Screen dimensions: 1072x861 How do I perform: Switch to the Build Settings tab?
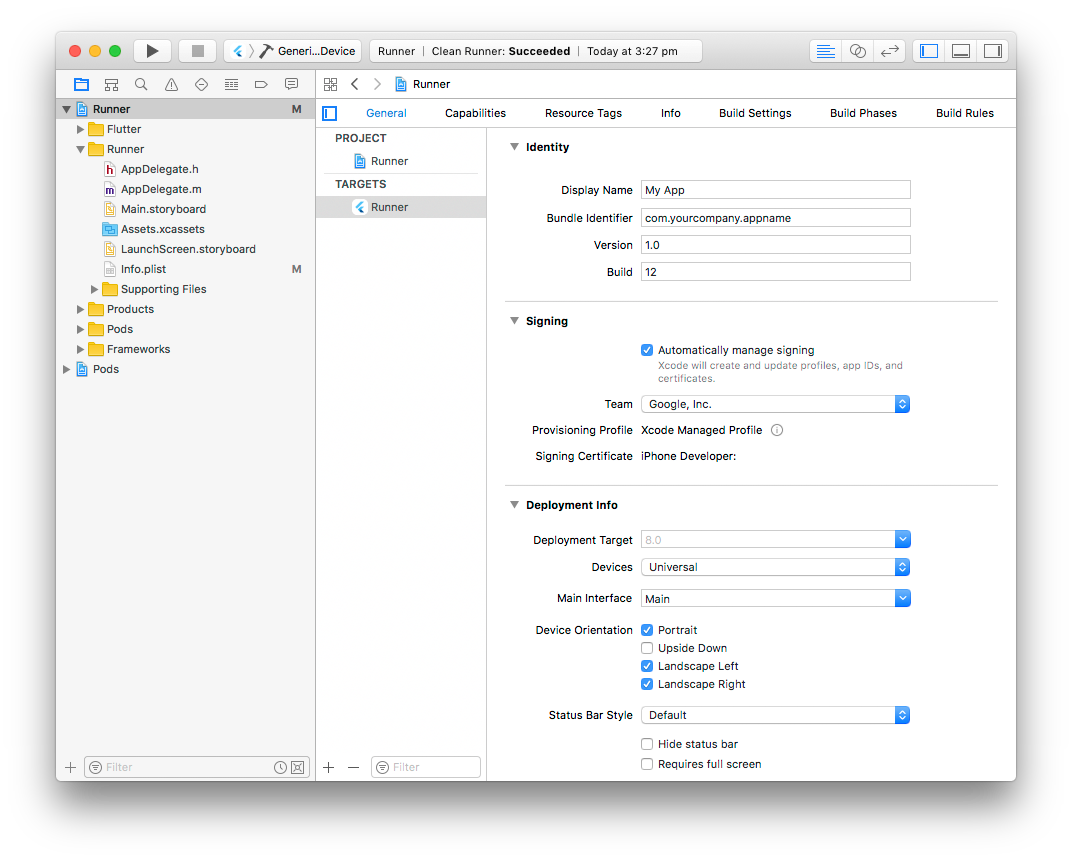click(x=755, y=113)
